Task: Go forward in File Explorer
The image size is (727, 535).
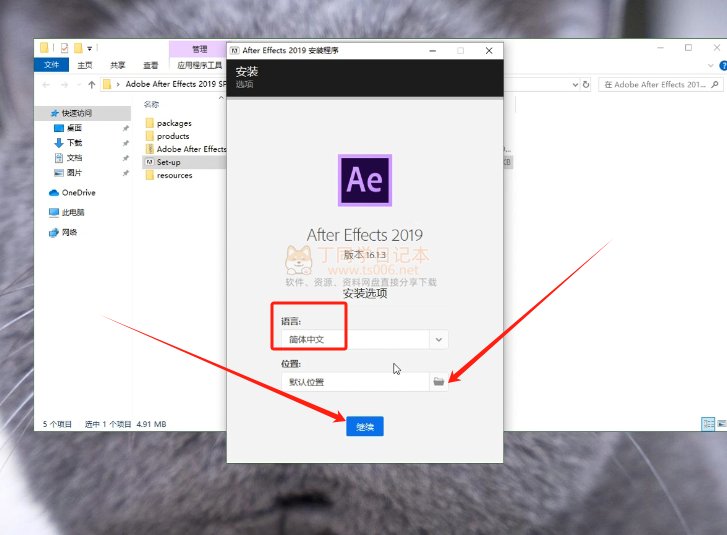Action: pos(64,84)
